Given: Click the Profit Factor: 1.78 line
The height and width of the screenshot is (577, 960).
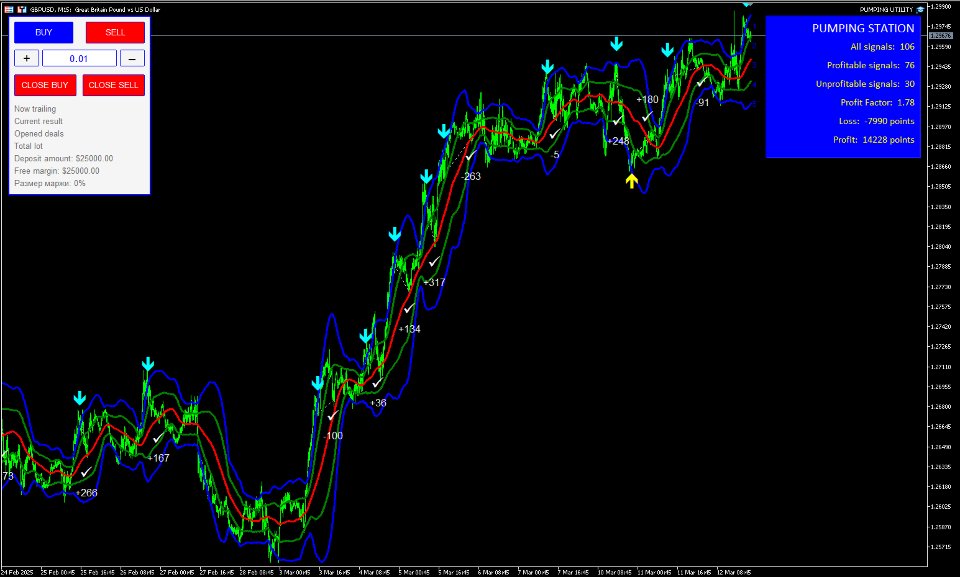Looking at the screenshot, I should coord(877,102).
